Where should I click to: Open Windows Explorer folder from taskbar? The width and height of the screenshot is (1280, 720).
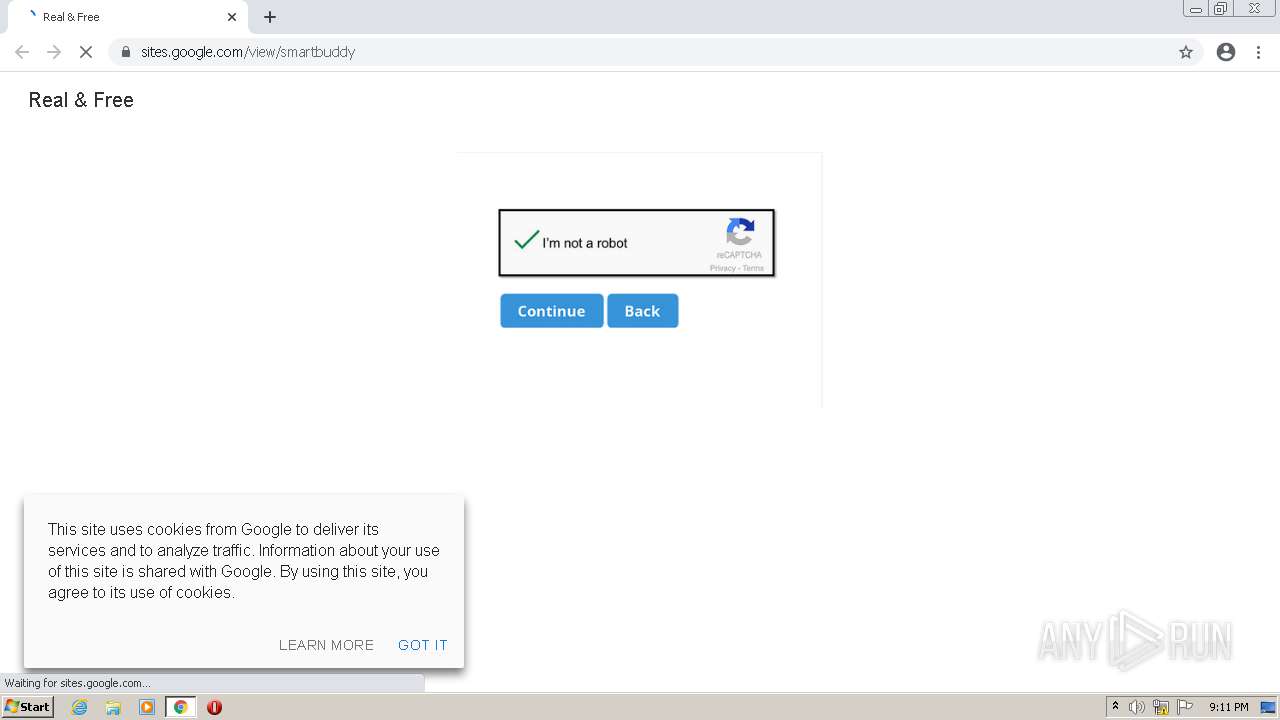[113, 707]
